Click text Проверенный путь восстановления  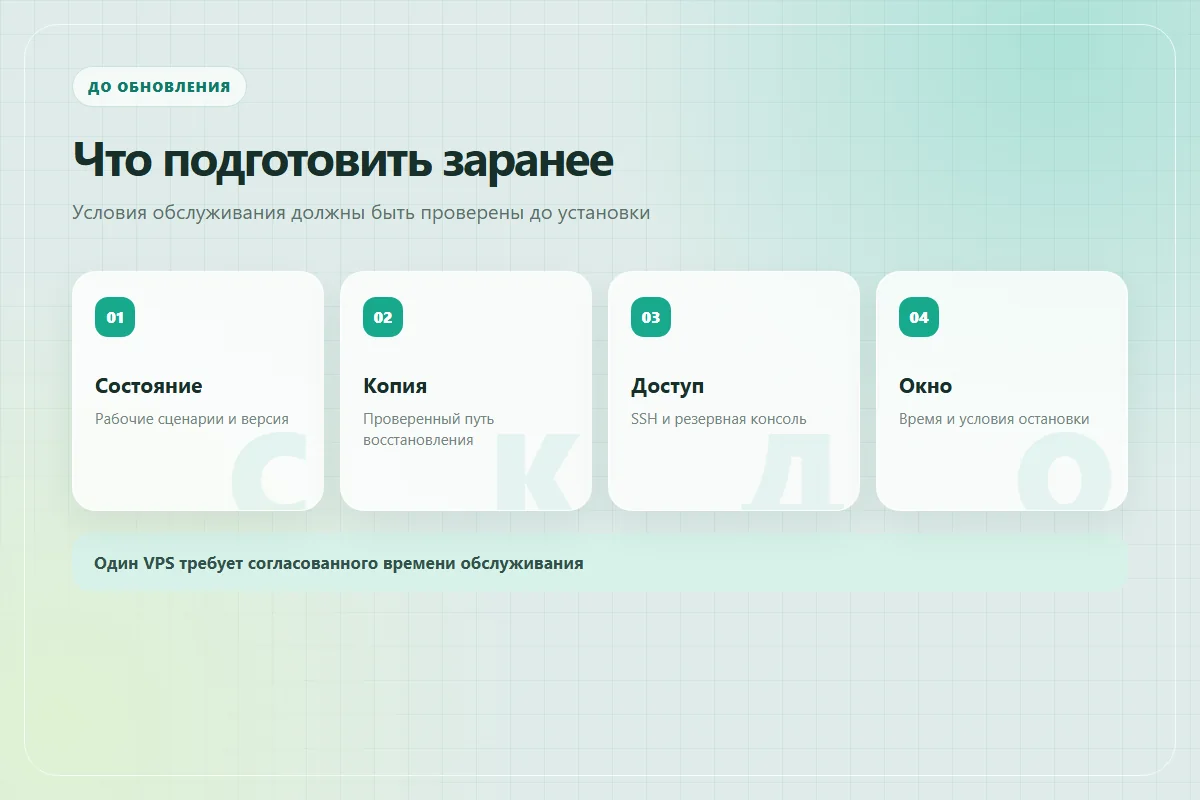coord(429,429)
